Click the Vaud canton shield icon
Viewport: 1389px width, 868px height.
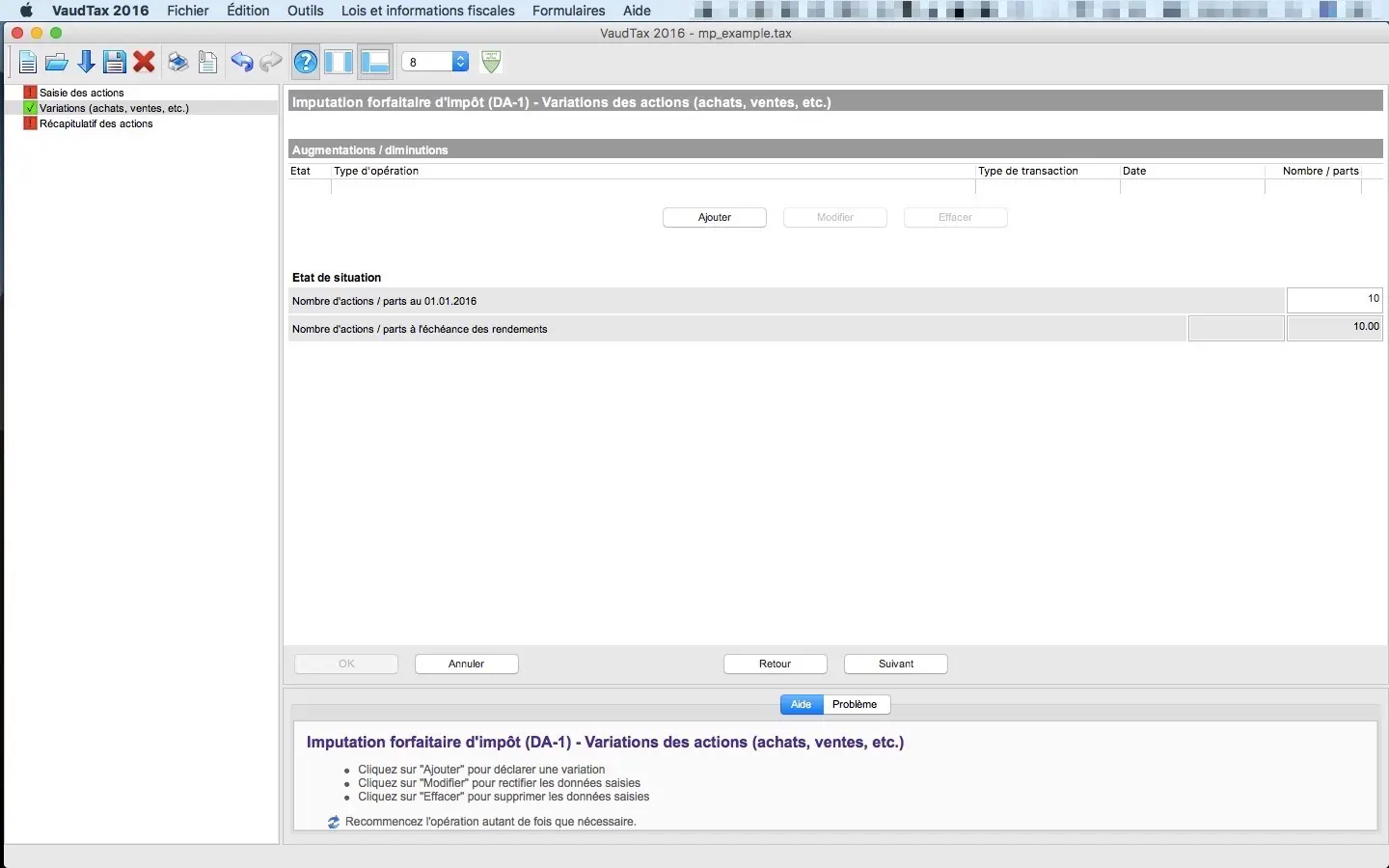pos(491,62)
